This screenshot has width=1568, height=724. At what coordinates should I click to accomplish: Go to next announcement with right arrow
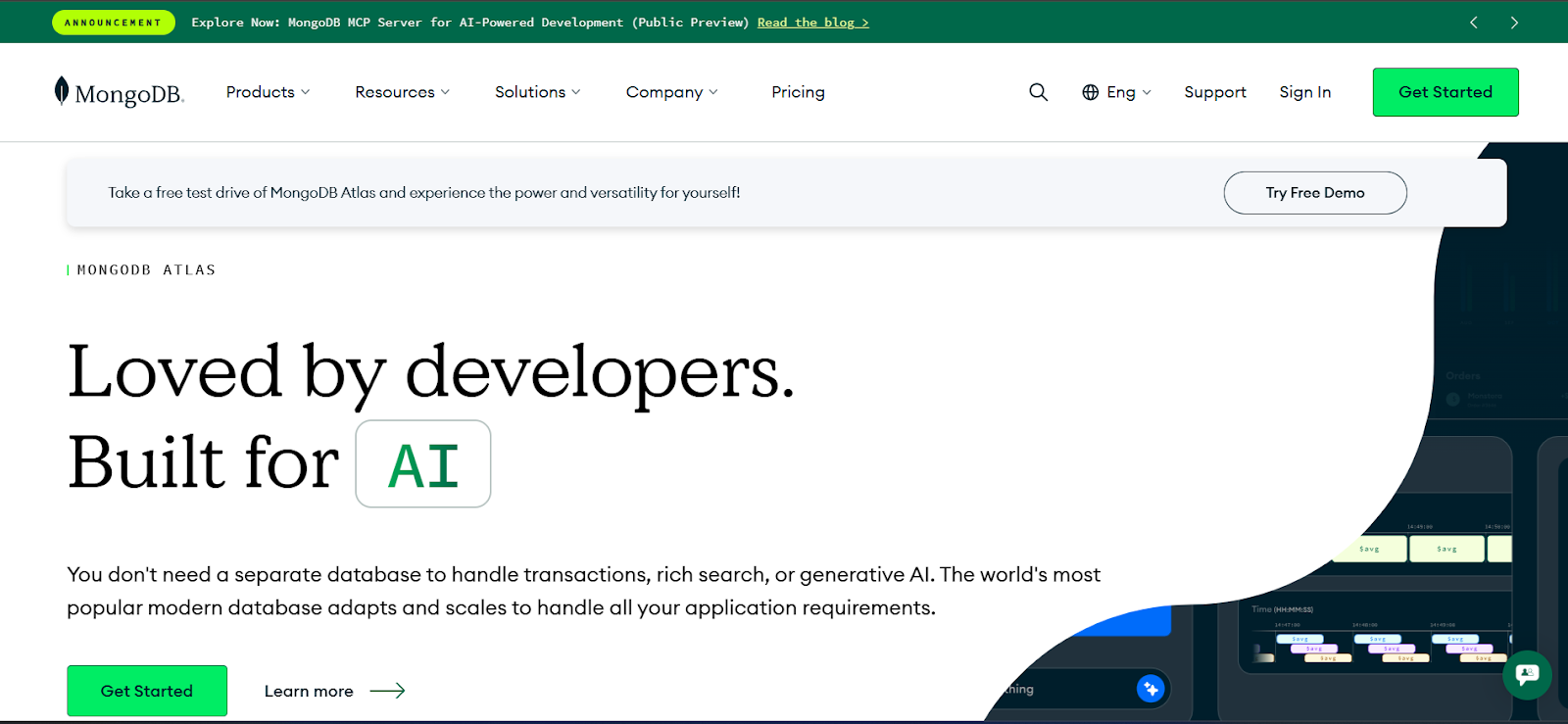click(1514, 23)
